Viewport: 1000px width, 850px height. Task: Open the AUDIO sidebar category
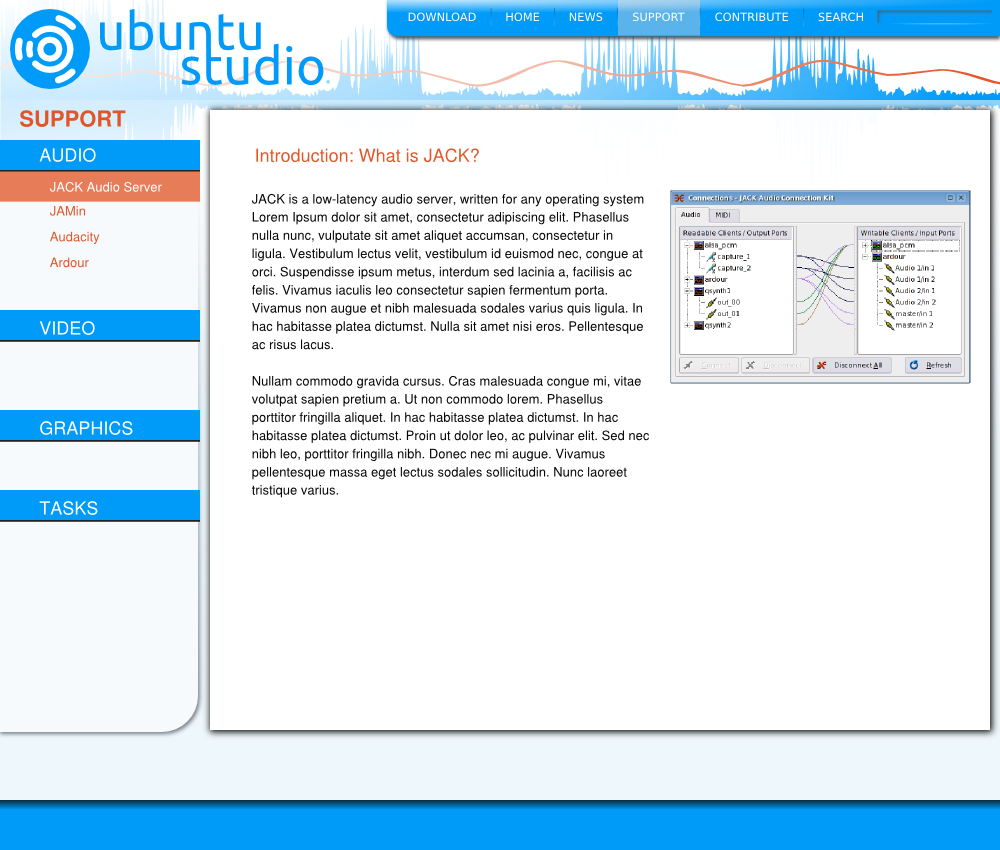pyautogui.click(x=99, y=155)
